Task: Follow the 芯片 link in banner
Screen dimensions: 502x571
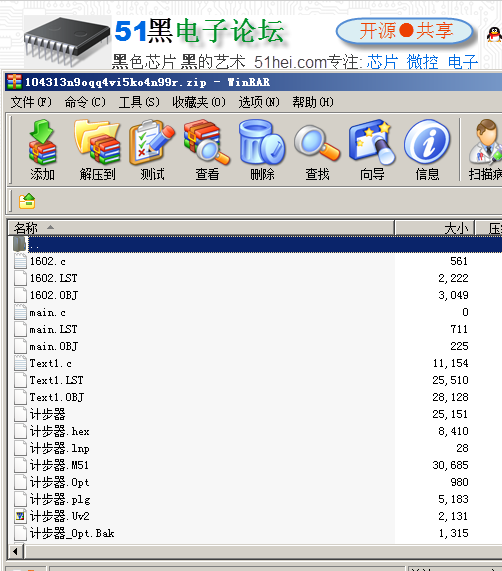Action: pos(382,62)
